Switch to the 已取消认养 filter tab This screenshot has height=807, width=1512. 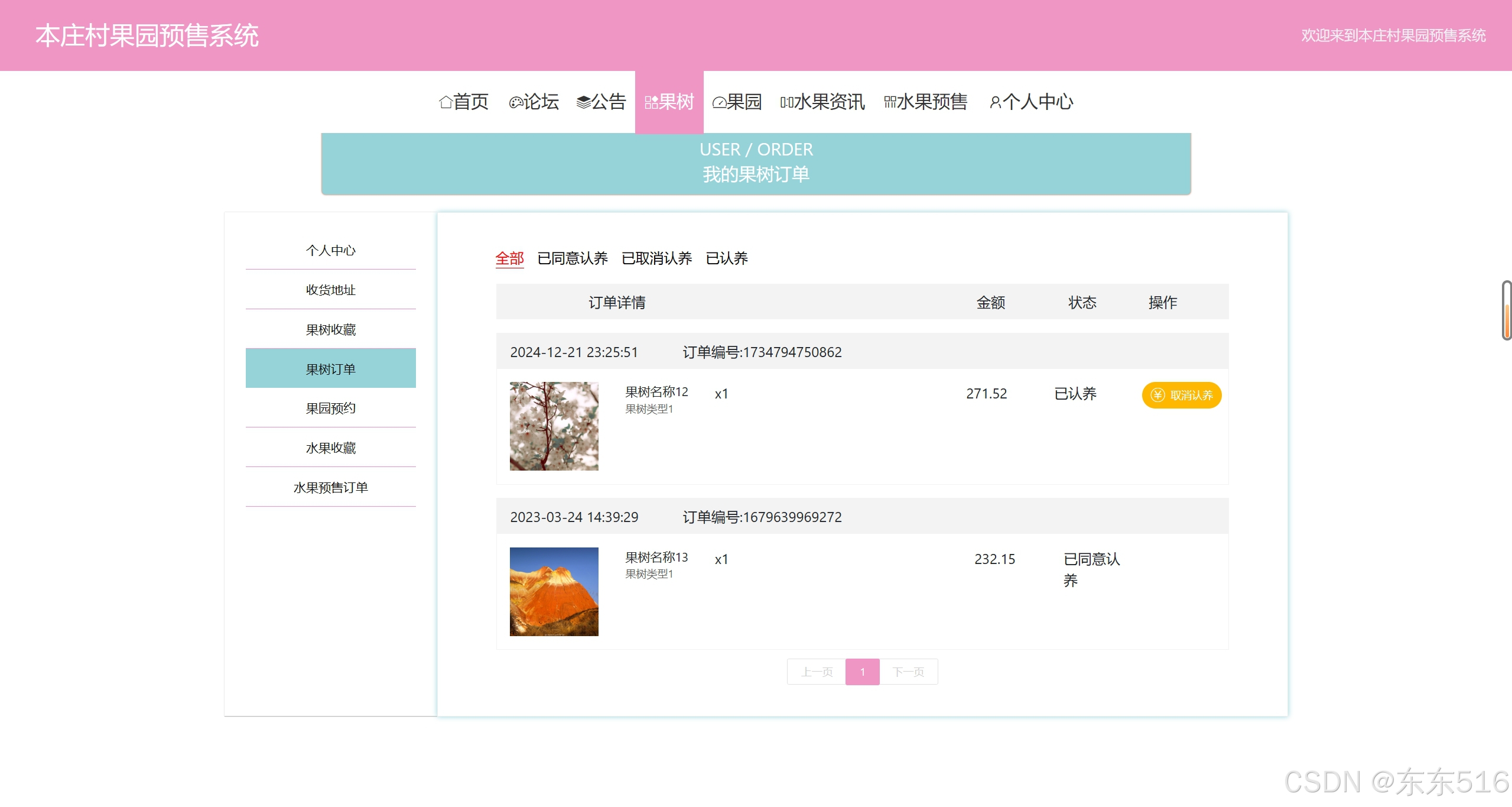coord(656,258)
